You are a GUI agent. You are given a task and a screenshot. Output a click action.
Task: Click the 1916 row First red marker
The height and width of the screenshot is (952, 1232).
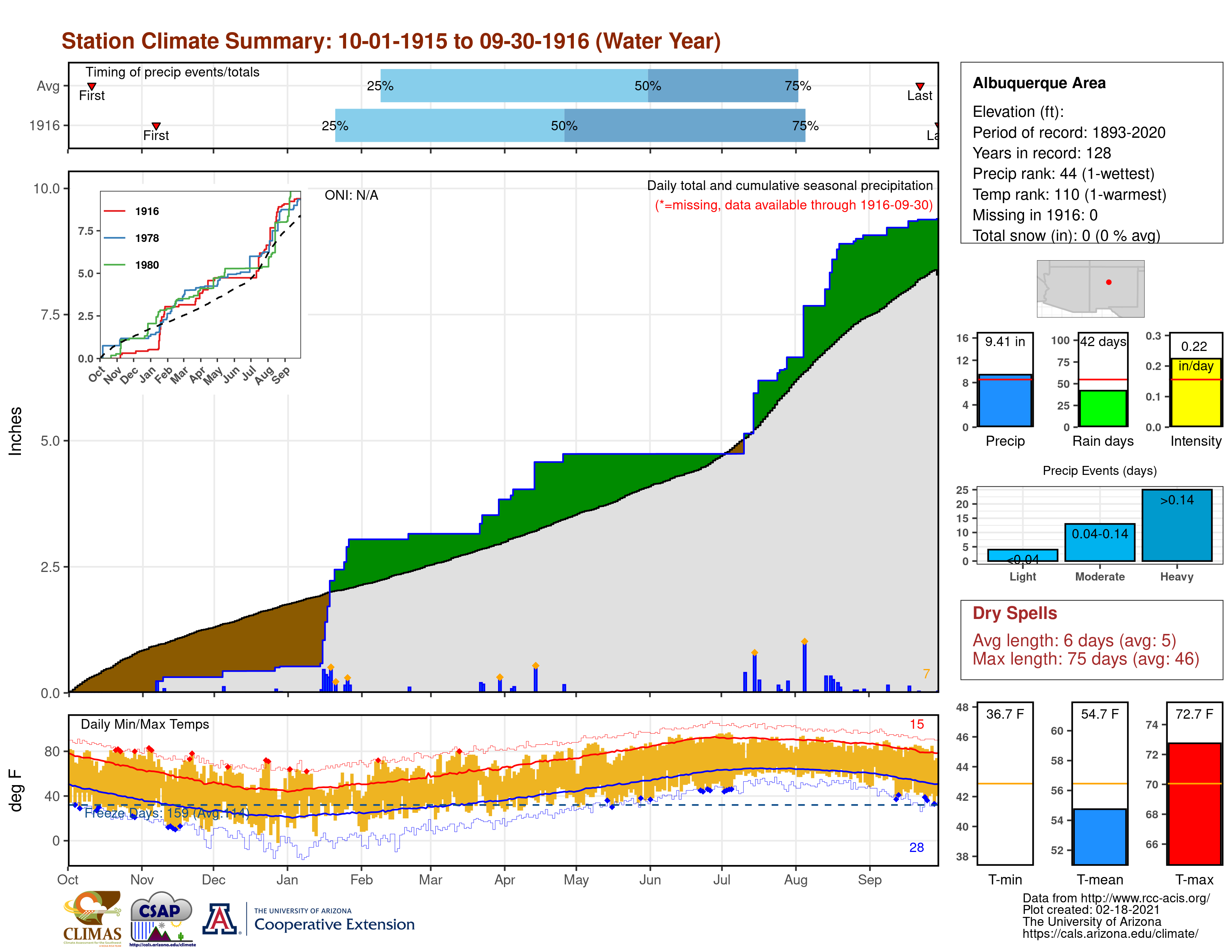point(156,126)
